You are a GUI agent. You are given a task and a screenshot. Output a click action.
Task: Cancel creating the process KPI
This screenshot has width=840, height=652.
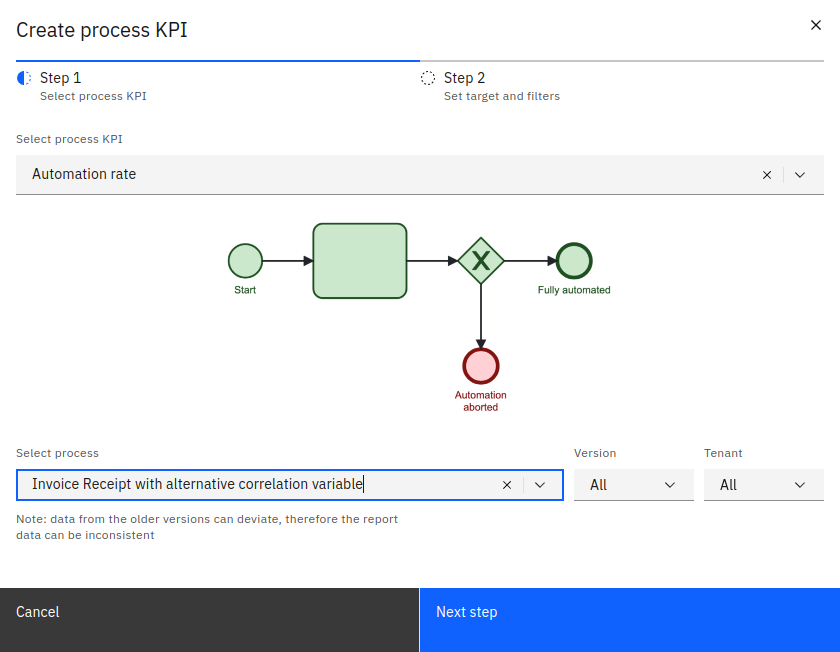point(37,611)
